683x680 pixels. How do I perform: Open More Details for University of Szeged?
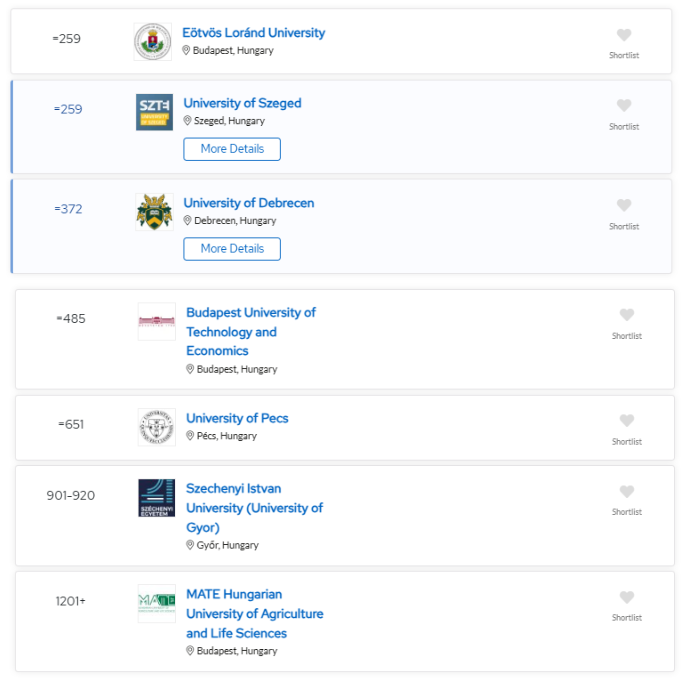pos(232,149)
